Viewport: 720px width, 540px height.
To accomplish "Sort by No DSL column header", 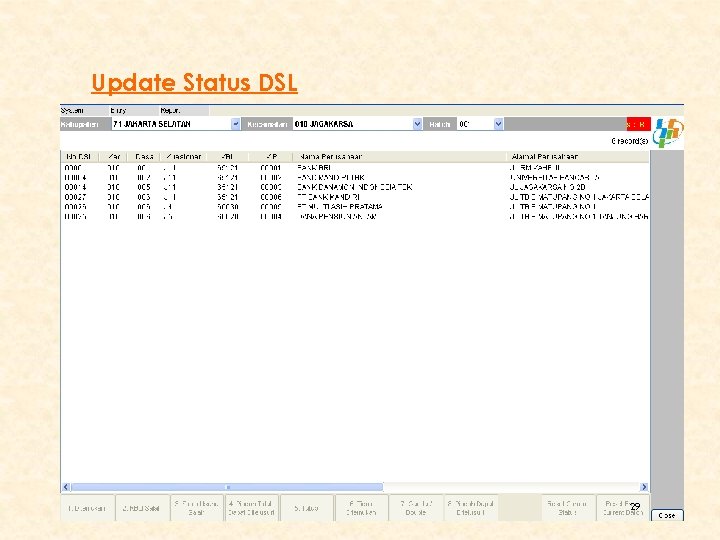I will [x=79, y=157].
